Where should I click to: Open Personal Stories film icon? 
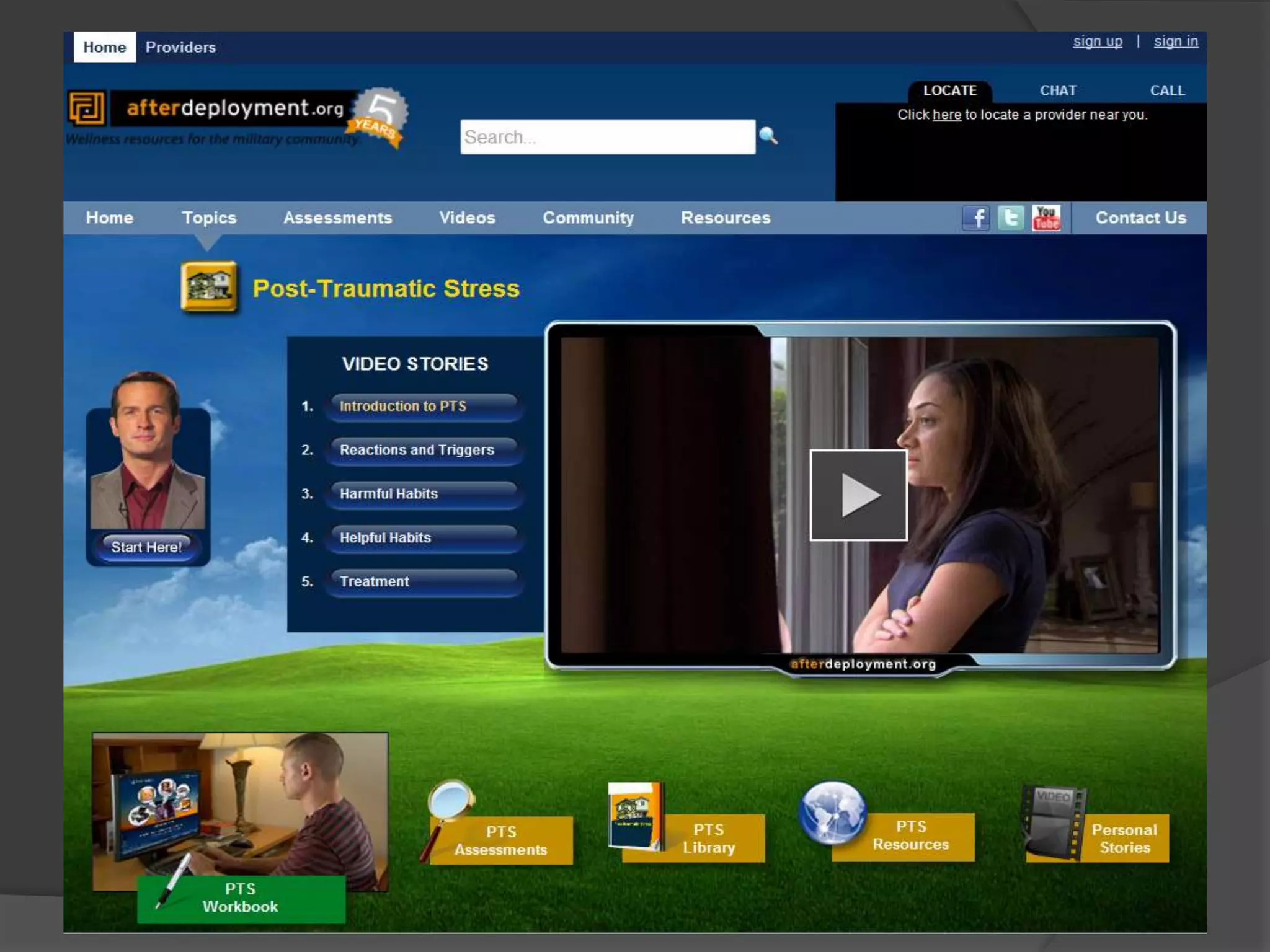(x=1054, y=821)
